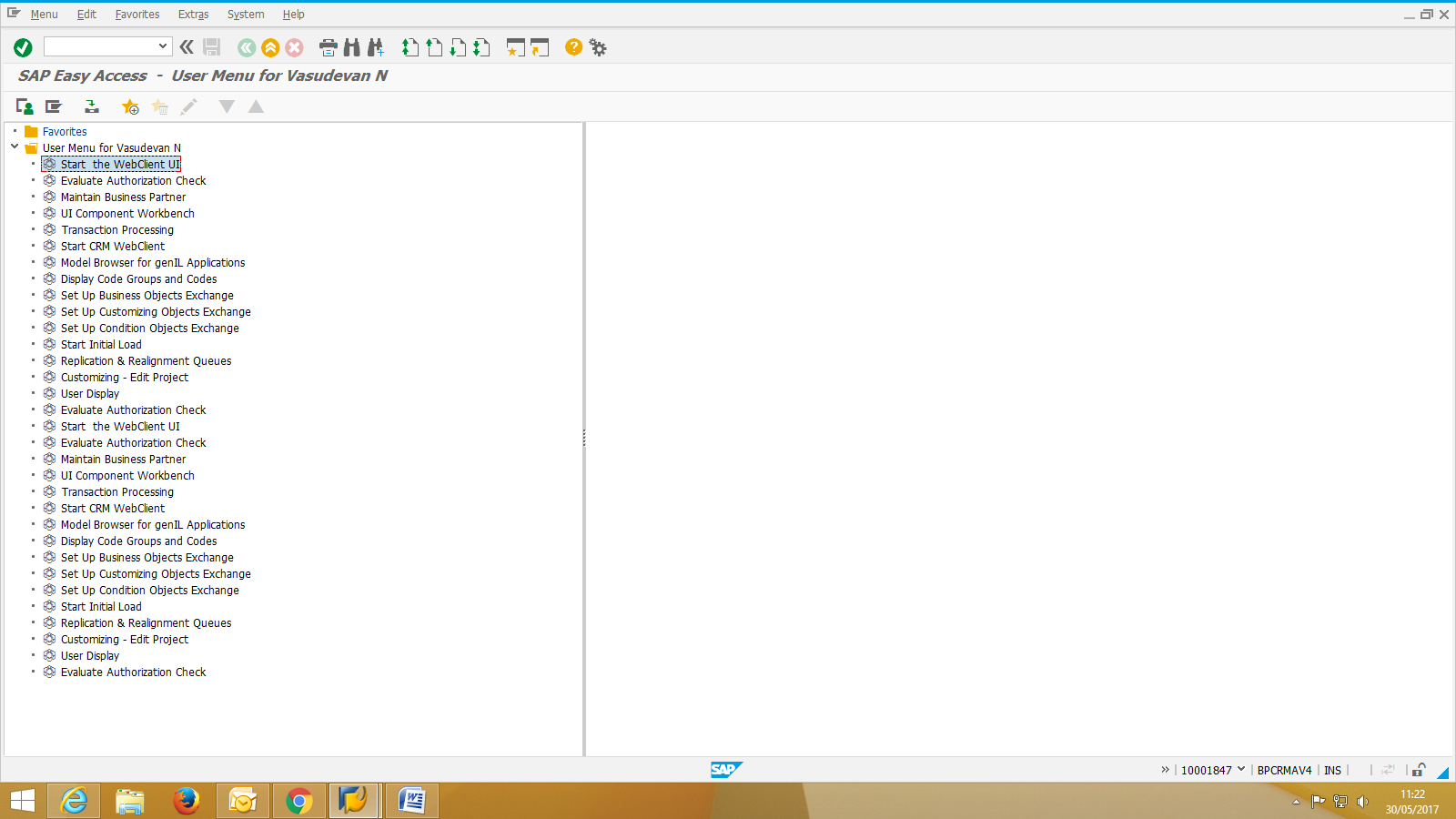Click the Print icon in toolbar
This screenshot has height=819, width=1456.
[x=329, y=47]
